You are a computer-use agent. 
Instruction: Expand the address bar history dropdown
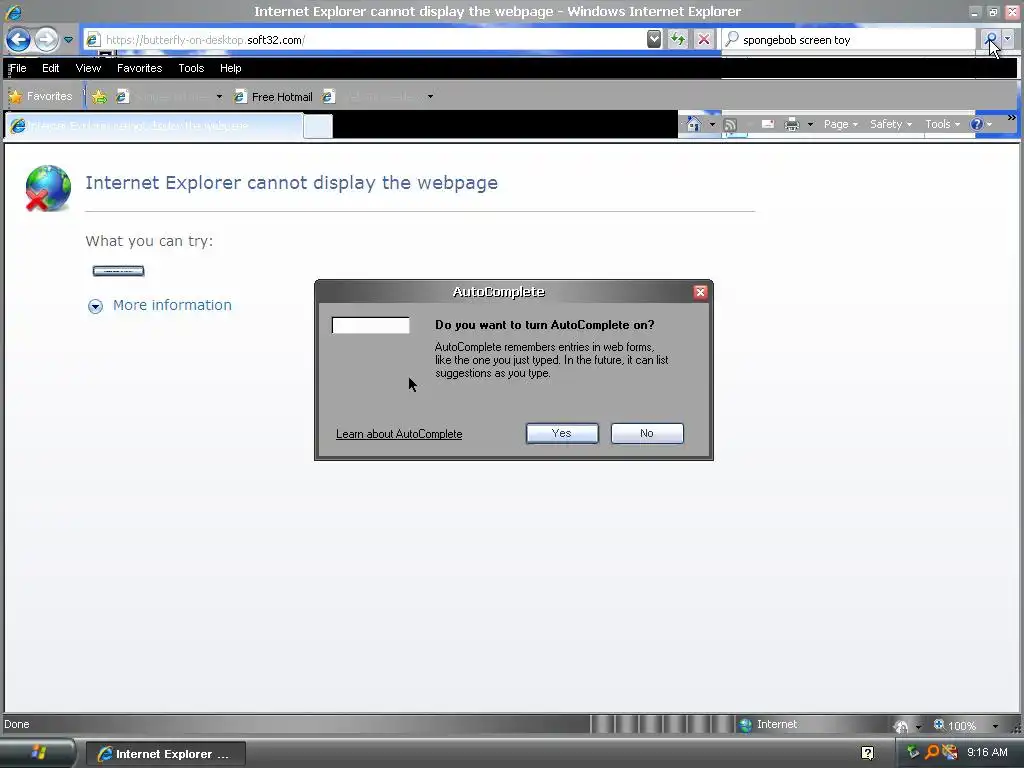654,39
